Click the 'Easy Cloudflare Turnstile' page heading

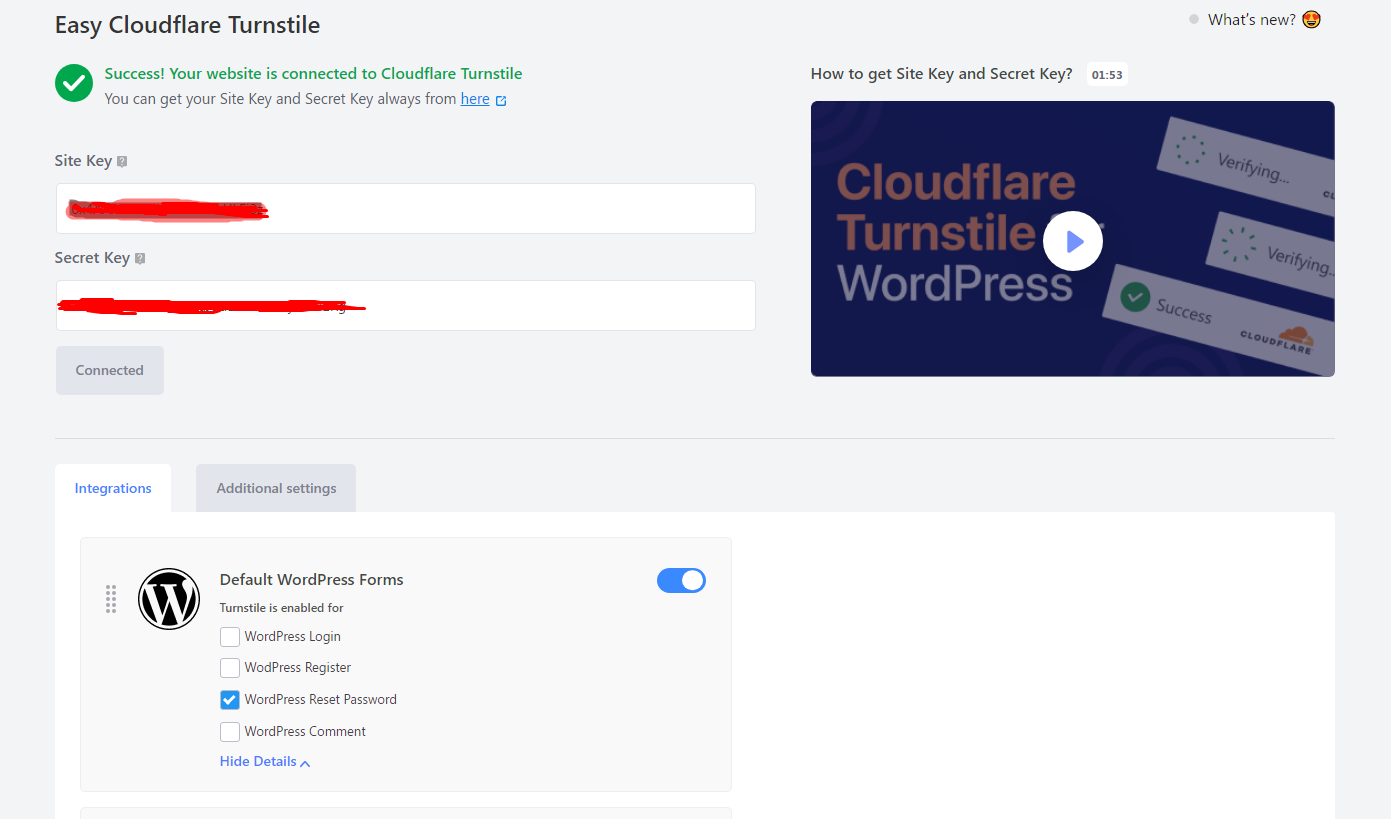[x=188, y=25]
